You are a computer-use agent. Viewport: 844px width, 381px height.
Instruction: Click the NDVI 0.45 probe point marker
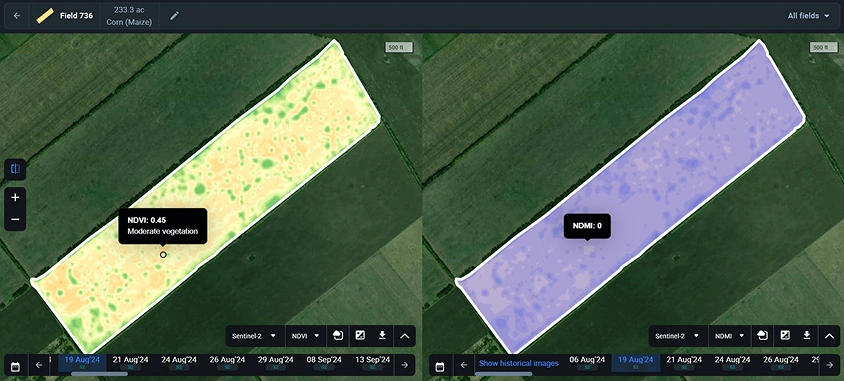point(163,255)
